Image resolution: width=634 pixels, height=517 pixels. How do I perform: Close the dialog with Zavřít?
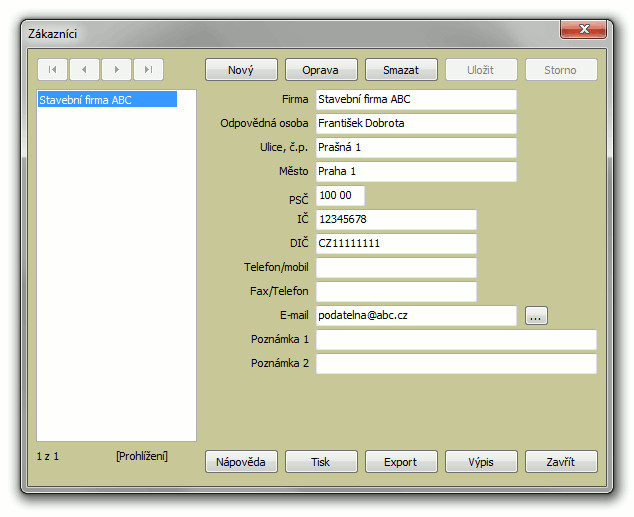click(x=561, y=462)
